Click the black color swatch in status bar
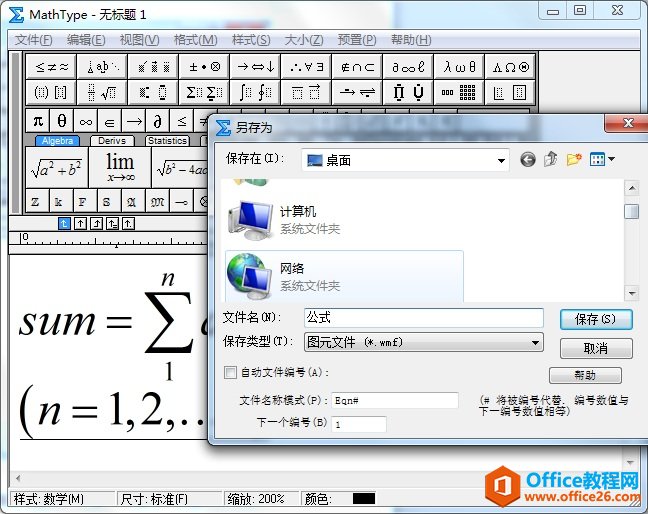Viewport: 648px width, 514px height. click(364, 498)
